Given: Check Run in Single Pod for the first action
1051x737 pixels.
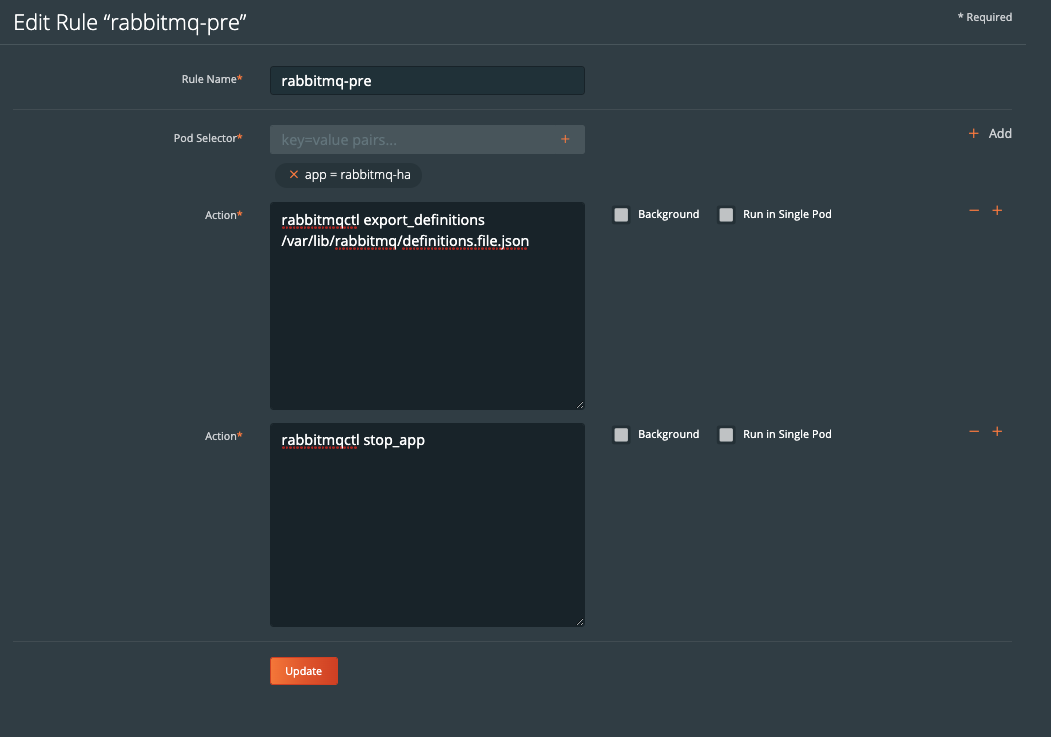Looking at the screenshot, I should pyautogui.click(x=726, y=214).
